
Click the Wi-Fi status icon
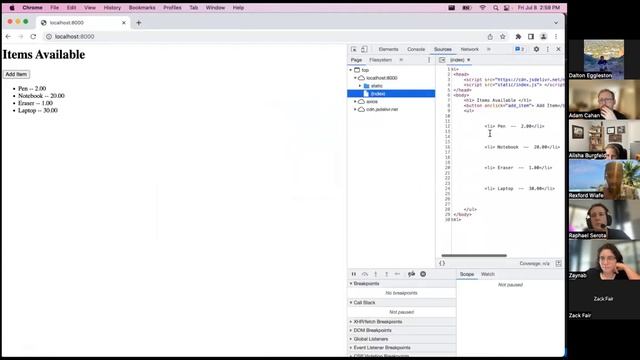point(482,8)
